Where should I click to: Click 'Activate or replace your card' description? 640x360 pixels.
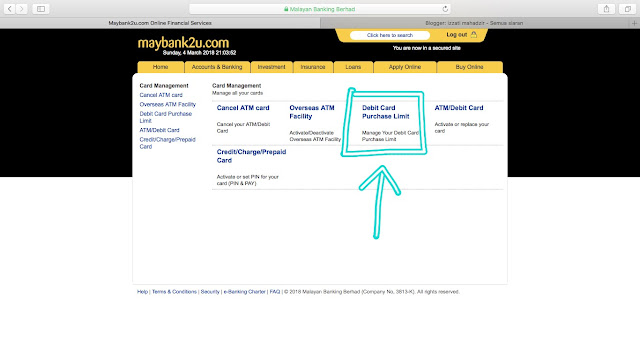462,127
